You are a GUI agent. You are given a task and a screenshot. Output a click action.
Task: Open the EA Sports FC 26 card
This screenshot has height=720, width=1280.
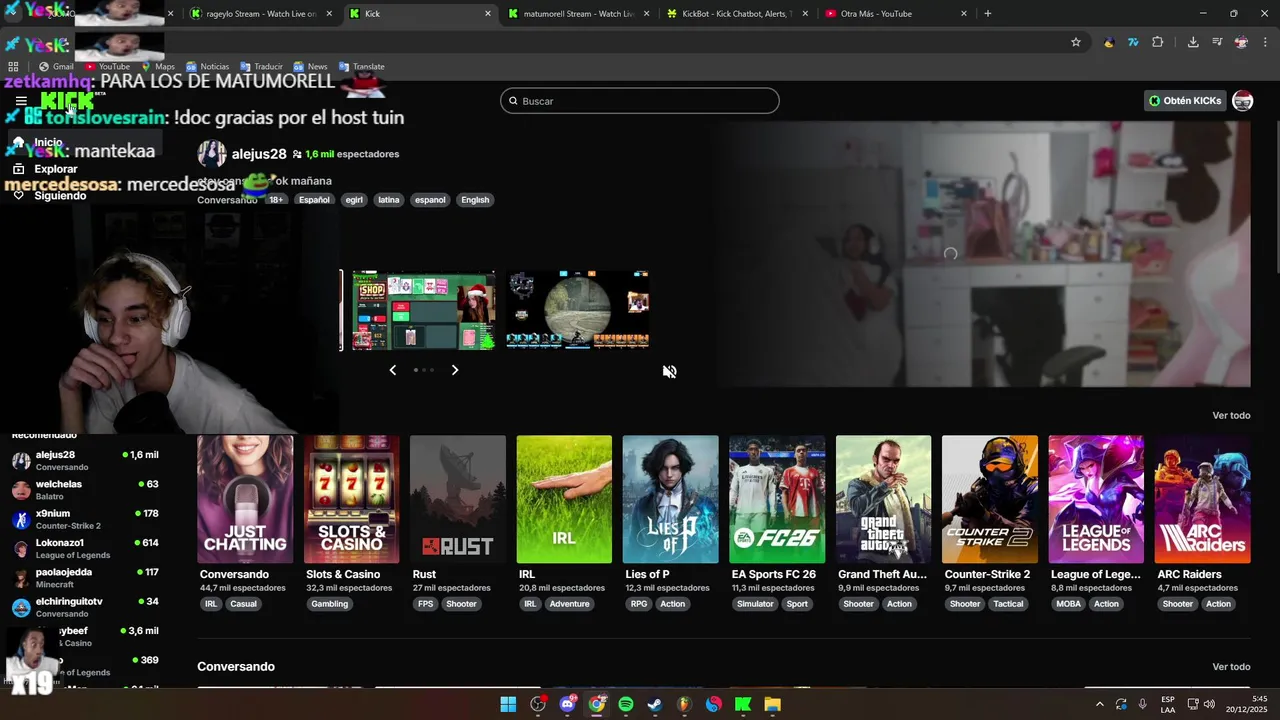point(777,499)
